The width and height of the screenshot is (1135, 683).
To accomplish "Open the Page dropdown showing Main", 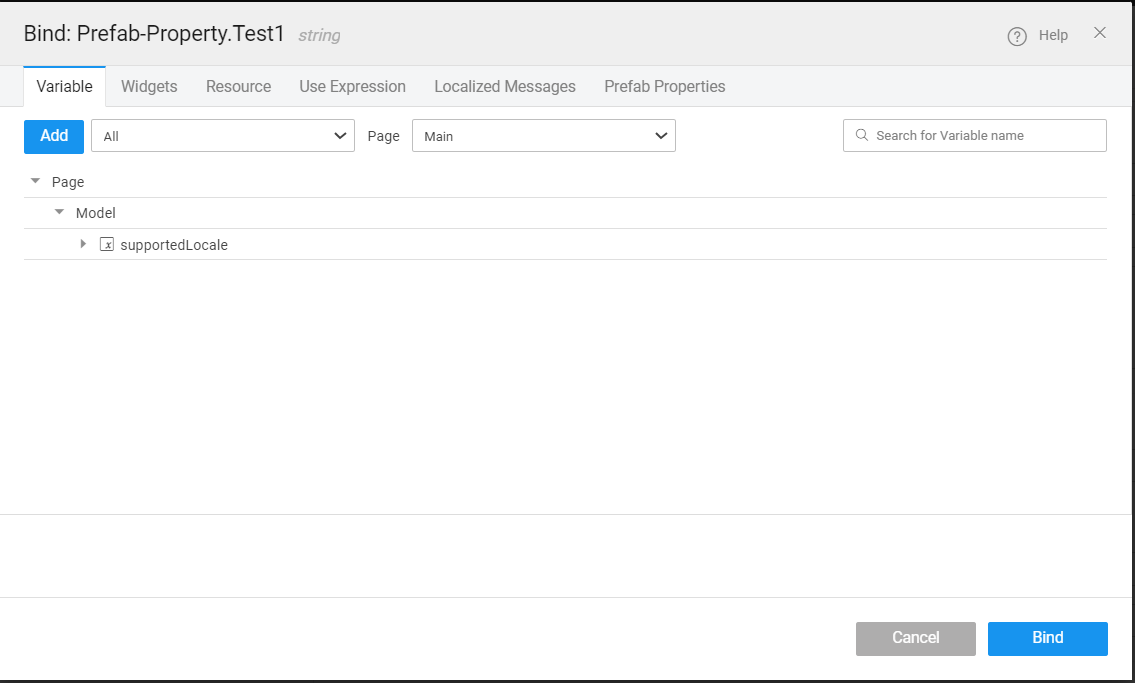I will tap(545, 134).
